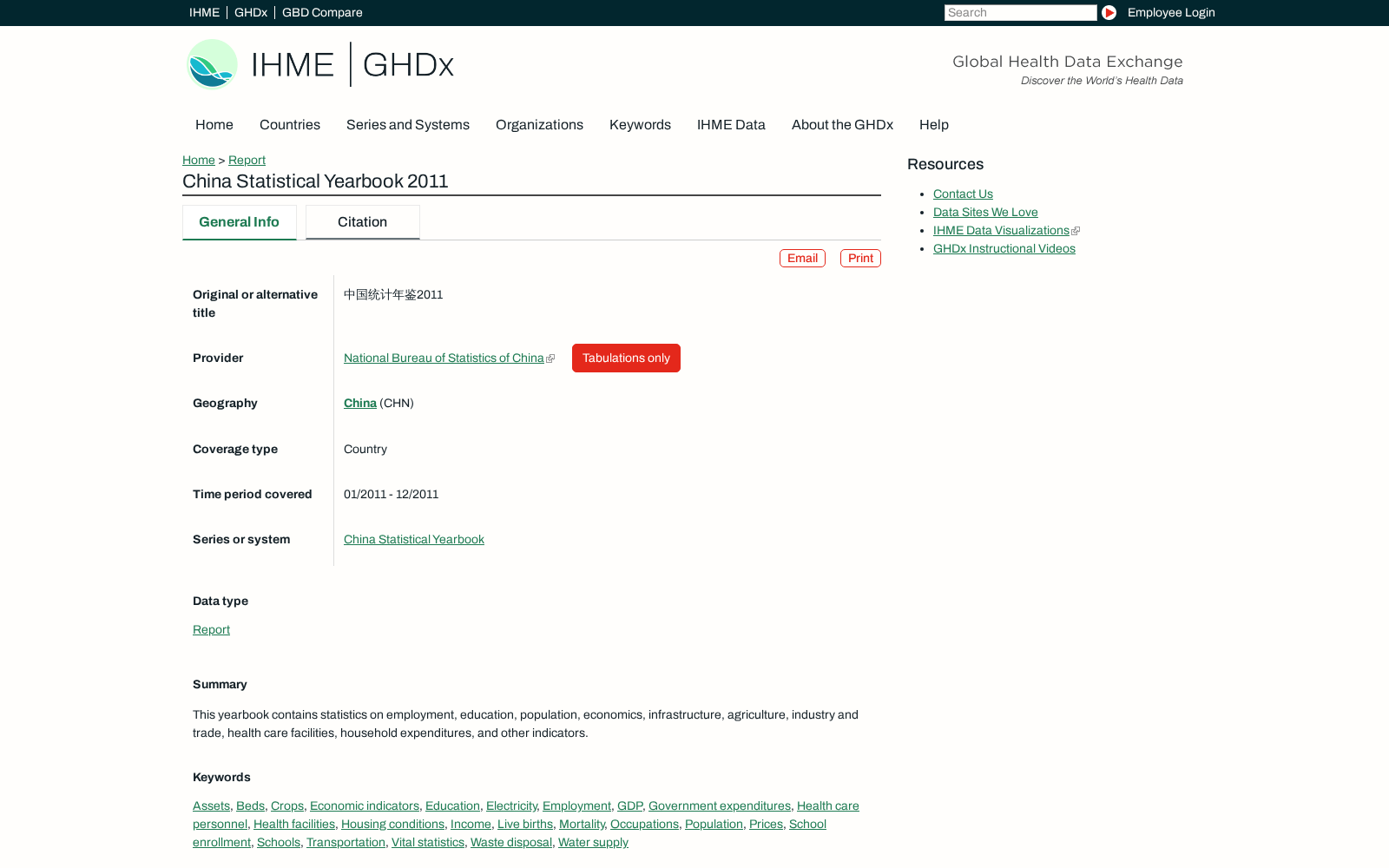The image size is (1389, 868).
Task: Click the Assets keyword link
Action: (211, 806)
